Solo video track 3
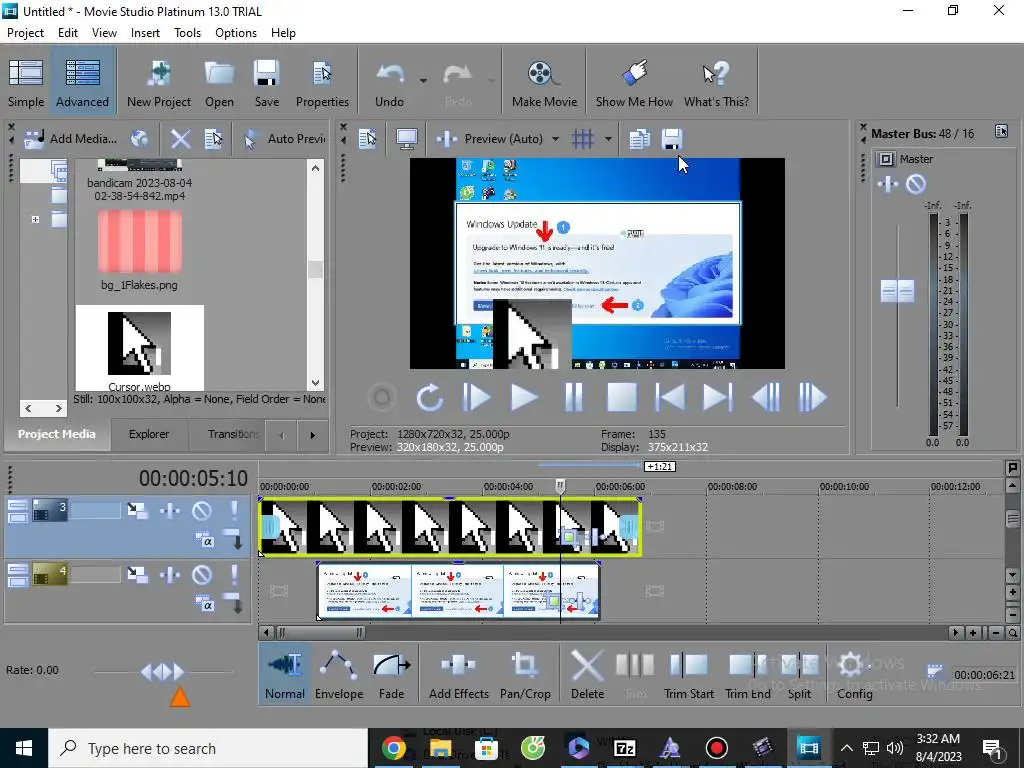 tap(234, 510)
